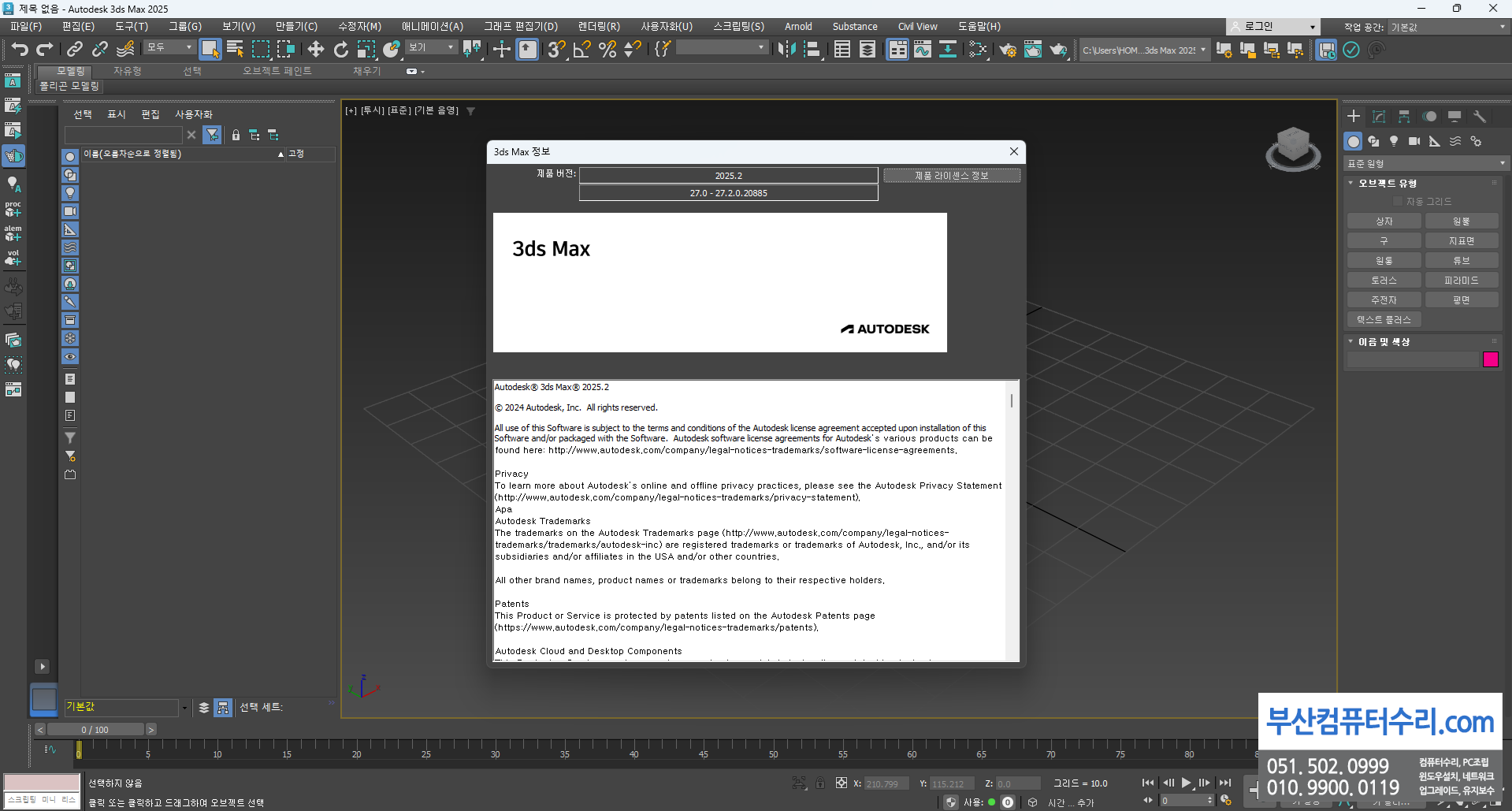
Task: Open the Rendered Frame Window icon
Action: click(x=1033, y=50)
